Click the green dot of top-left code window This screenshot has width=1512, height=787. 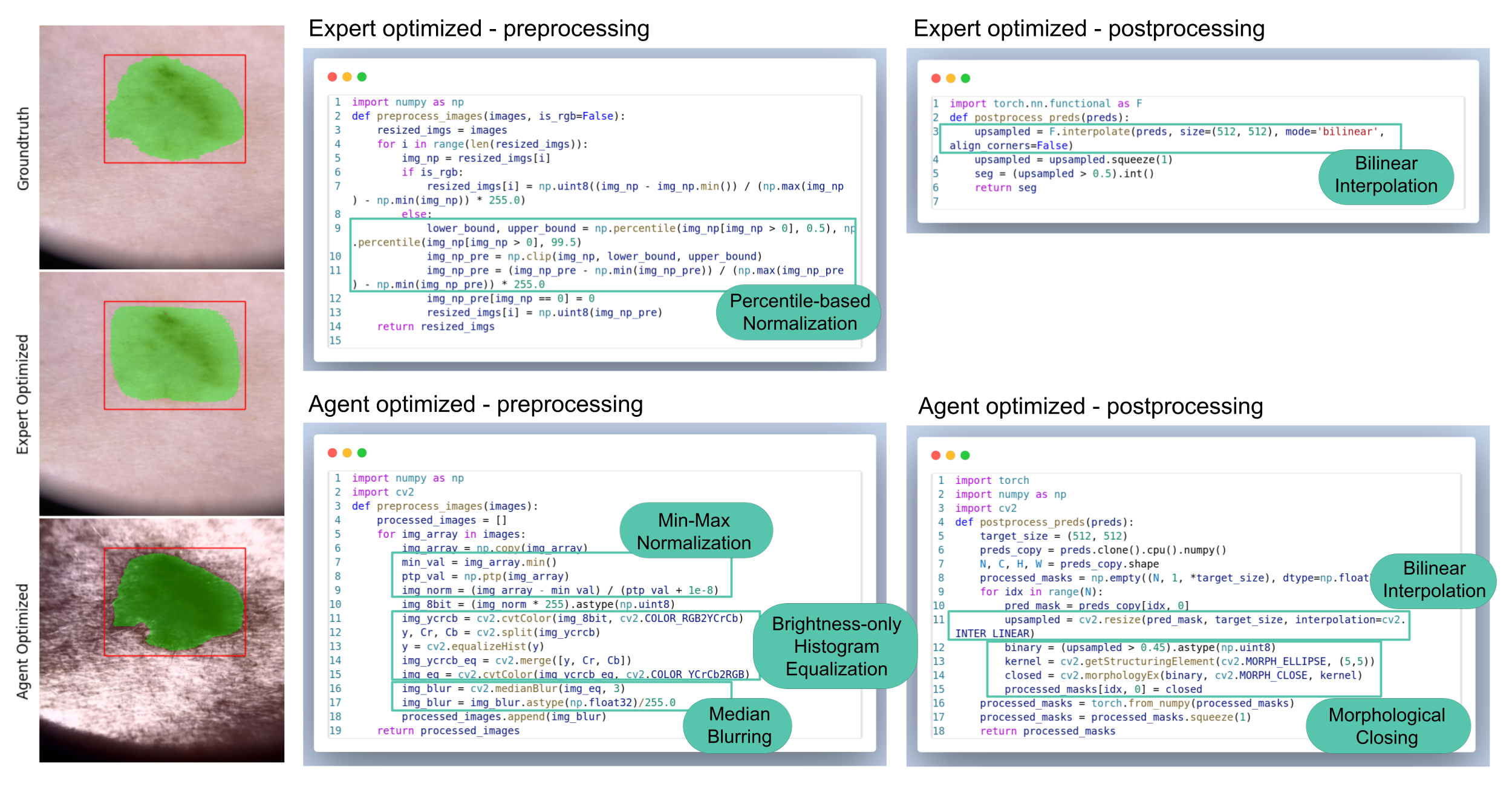pyautogui.click(x=362, y=77)
